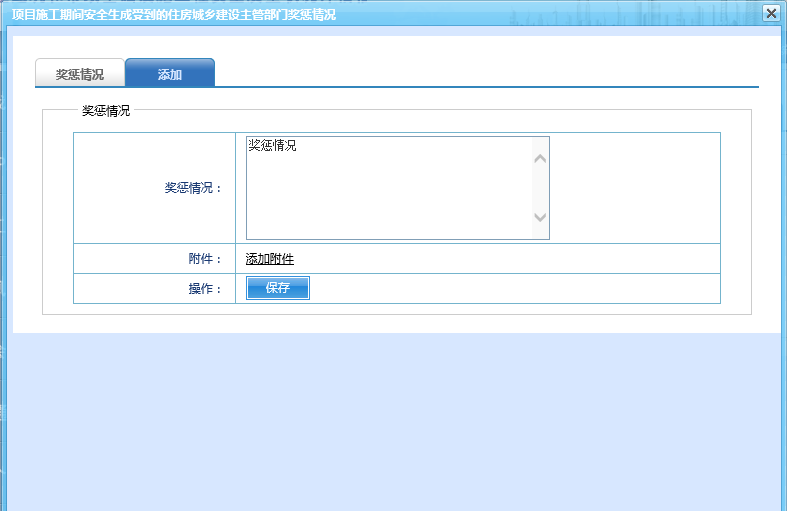Open the 添加附件 link

[x=270, y=259]
